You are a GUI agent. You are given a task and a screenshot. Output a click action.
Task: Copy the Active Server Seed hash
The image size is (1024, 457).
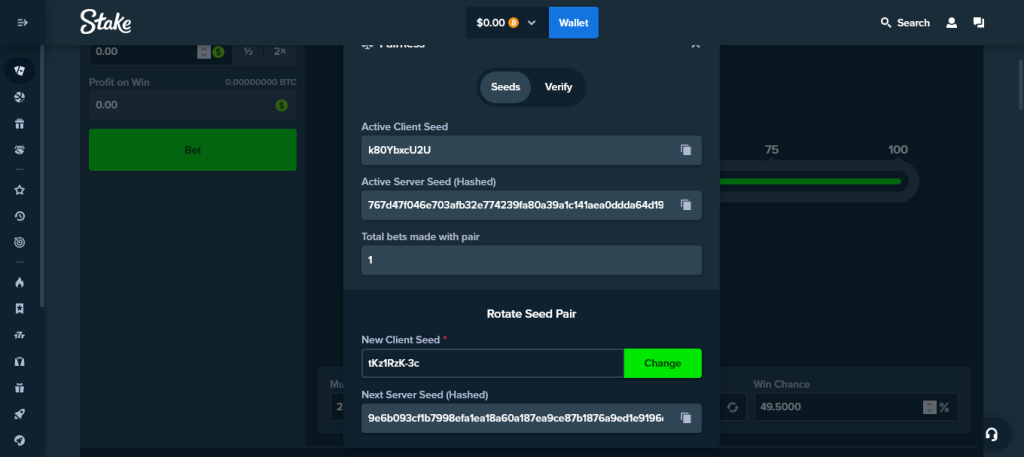coord(686,205)
